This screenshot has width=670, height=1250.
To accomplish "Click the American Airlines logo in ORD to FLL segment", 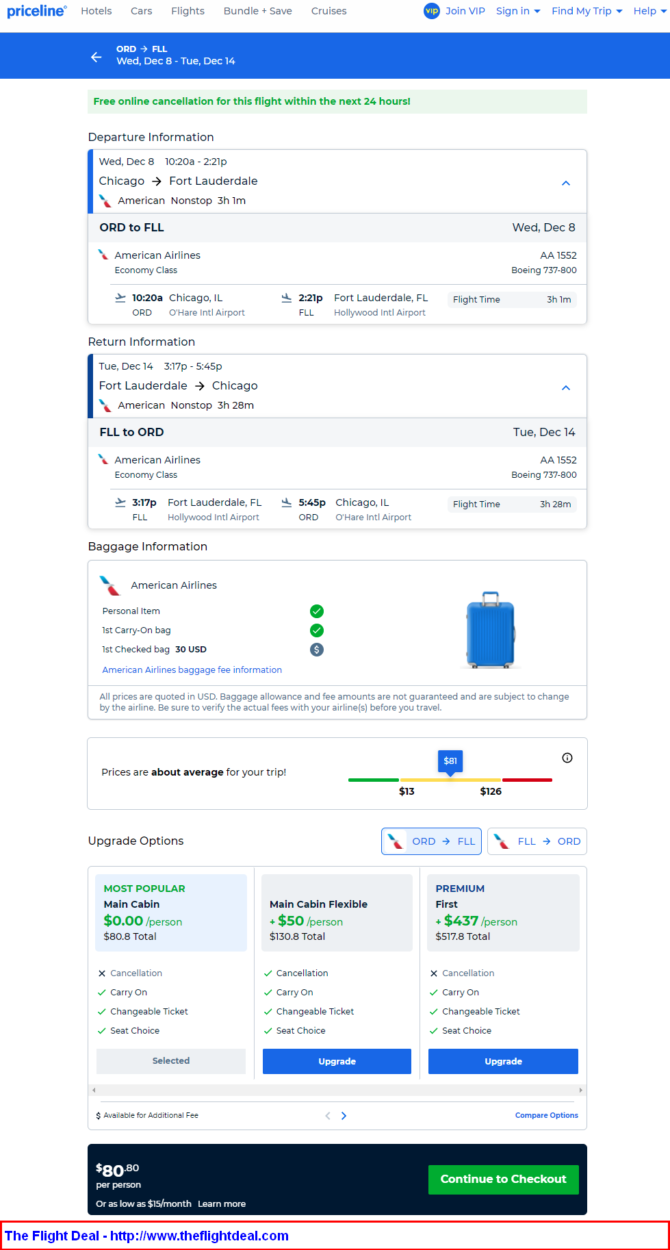I will [x=103, y=255].
